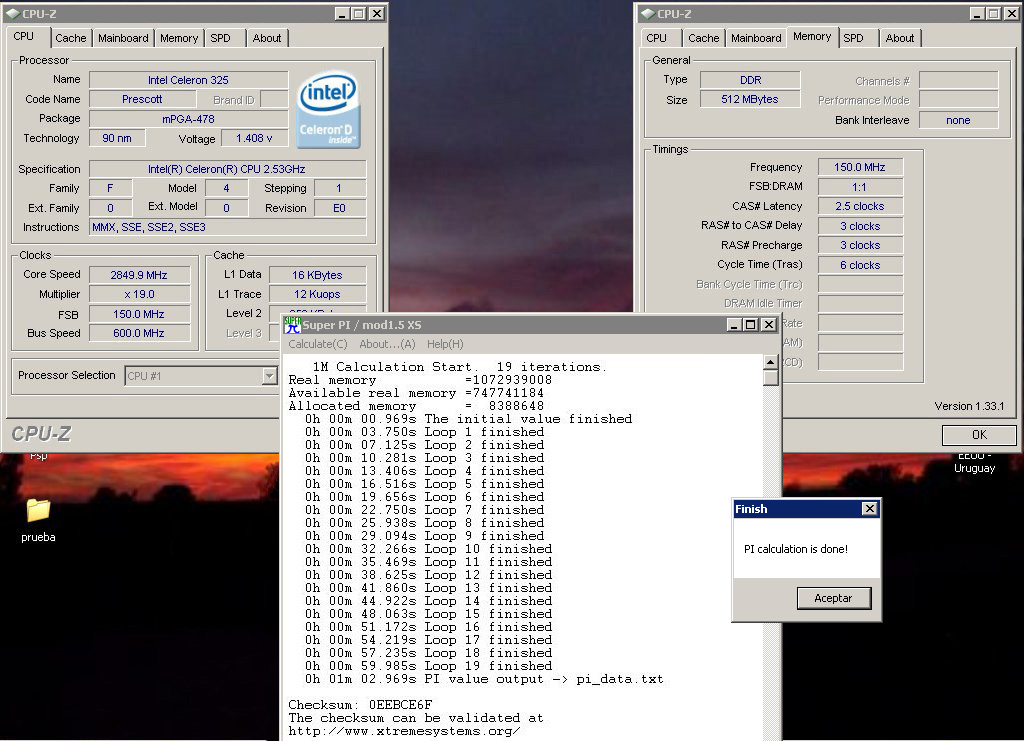This screenshot has width=1024, height=741.
Task: Click the memory Type value DDR
Action: click(x=750, y=80)
